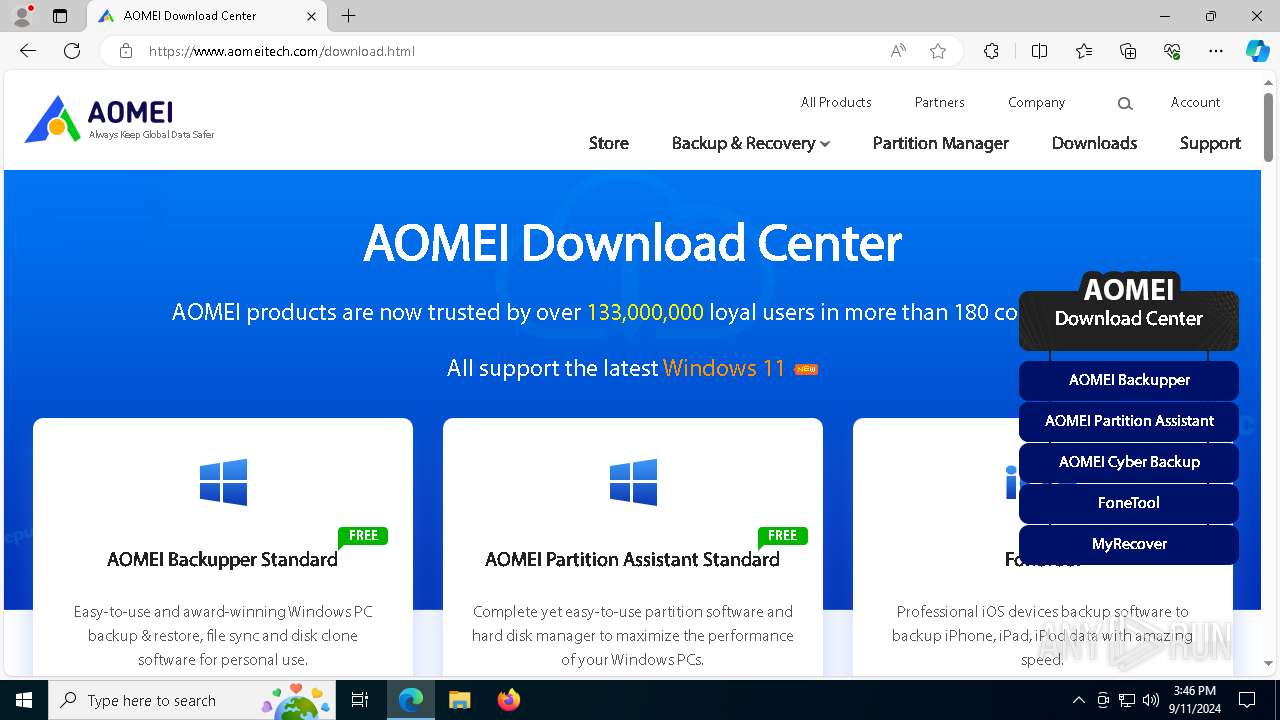This screenshot has width=1280, height=720.
Task: Open the volume speaker tray icon
Action: pos(1150,700)
